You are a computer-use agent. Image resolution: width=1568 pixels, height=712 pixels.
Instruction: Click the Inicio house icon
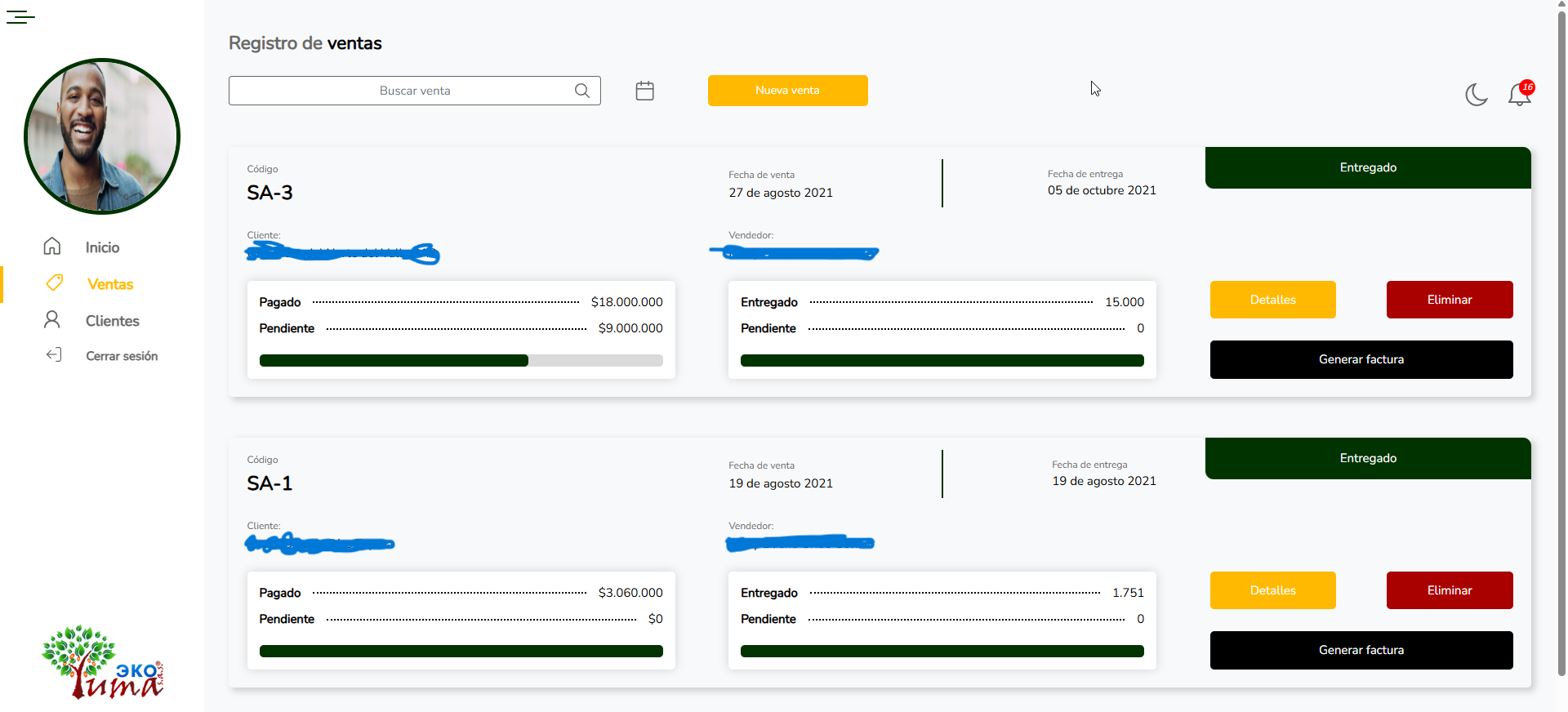click(52, 247)
